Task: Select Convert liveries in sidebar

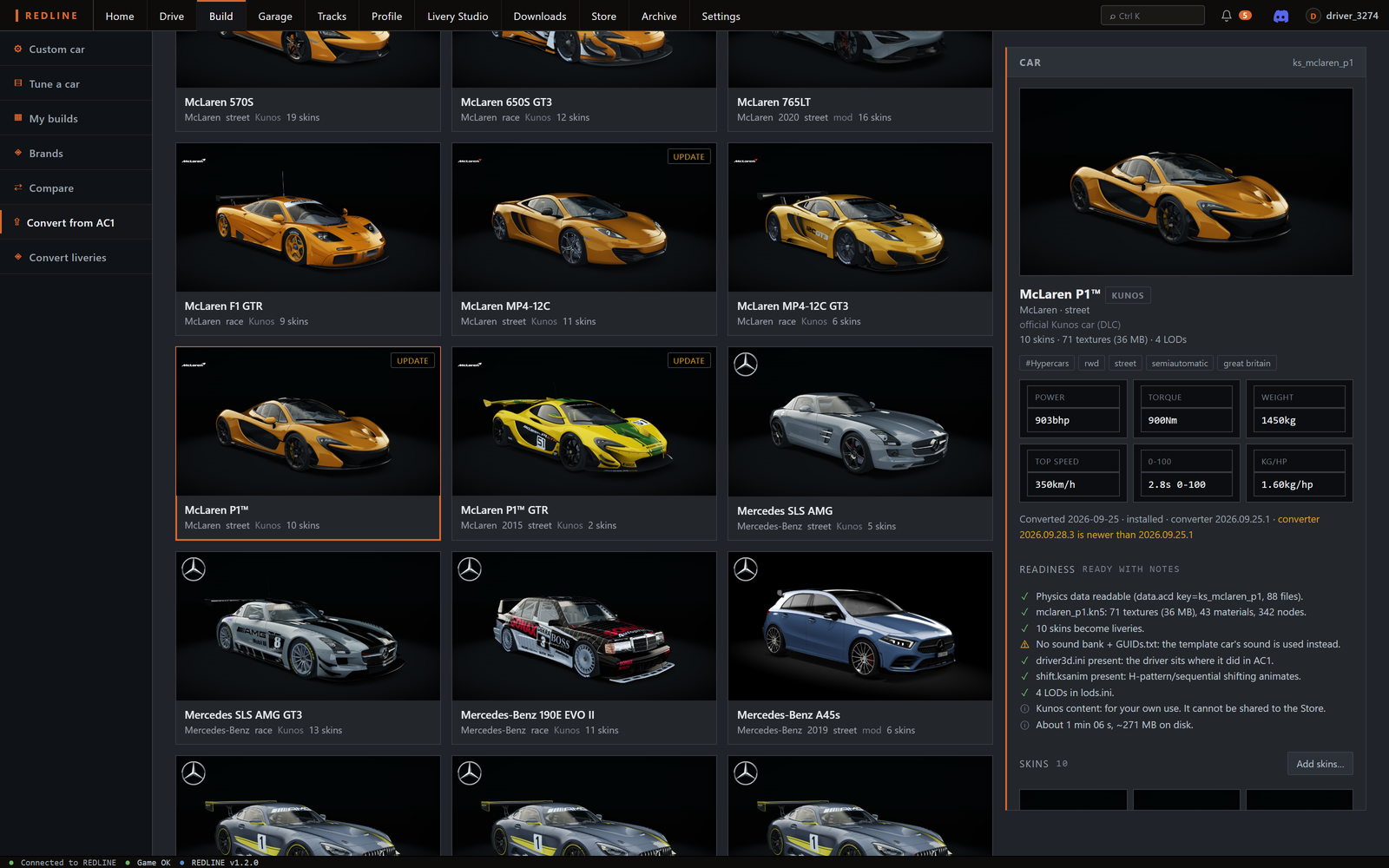Action: [x=76, y=258]
